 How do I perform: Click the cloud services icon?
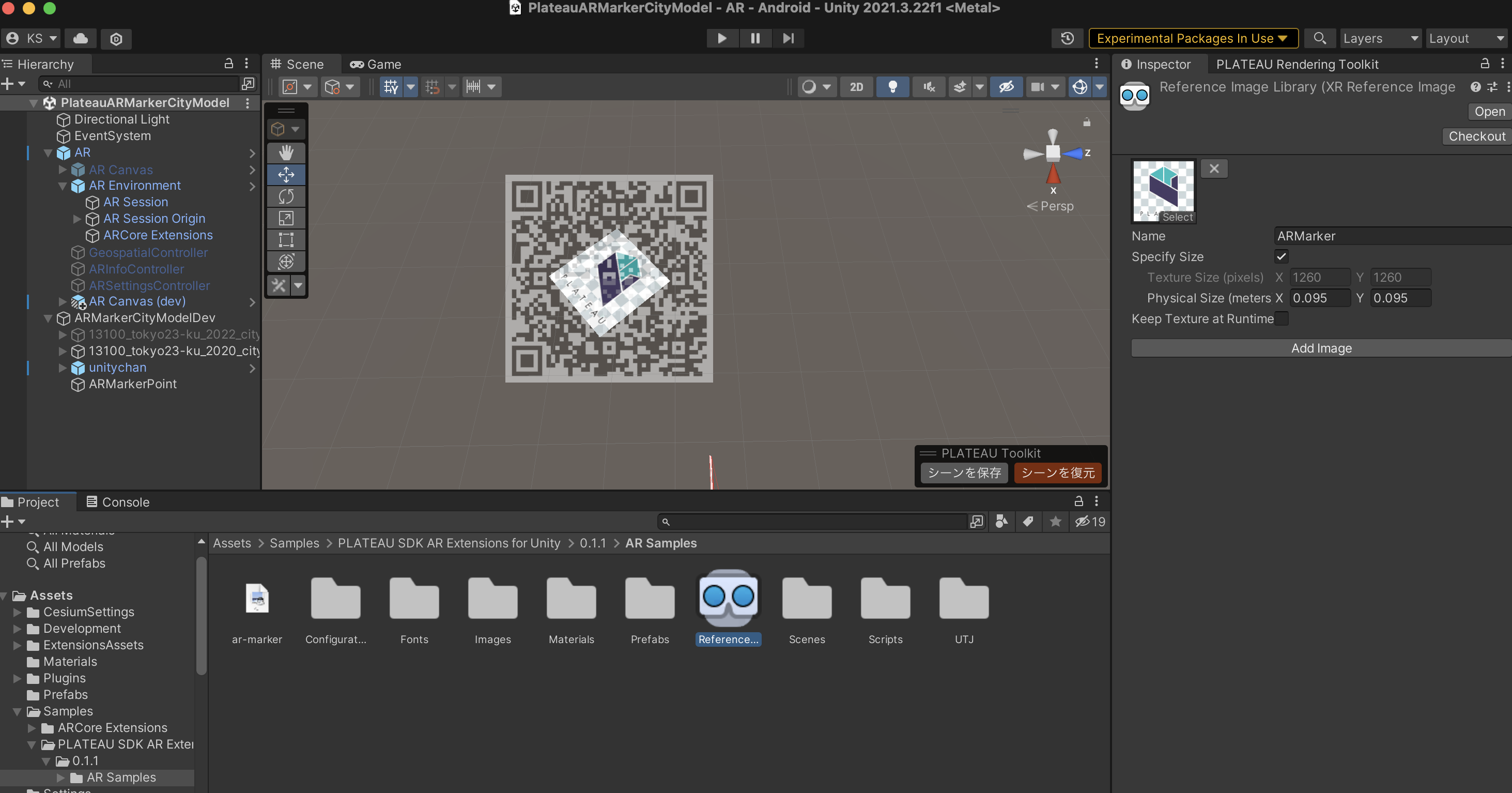[81, 38]
